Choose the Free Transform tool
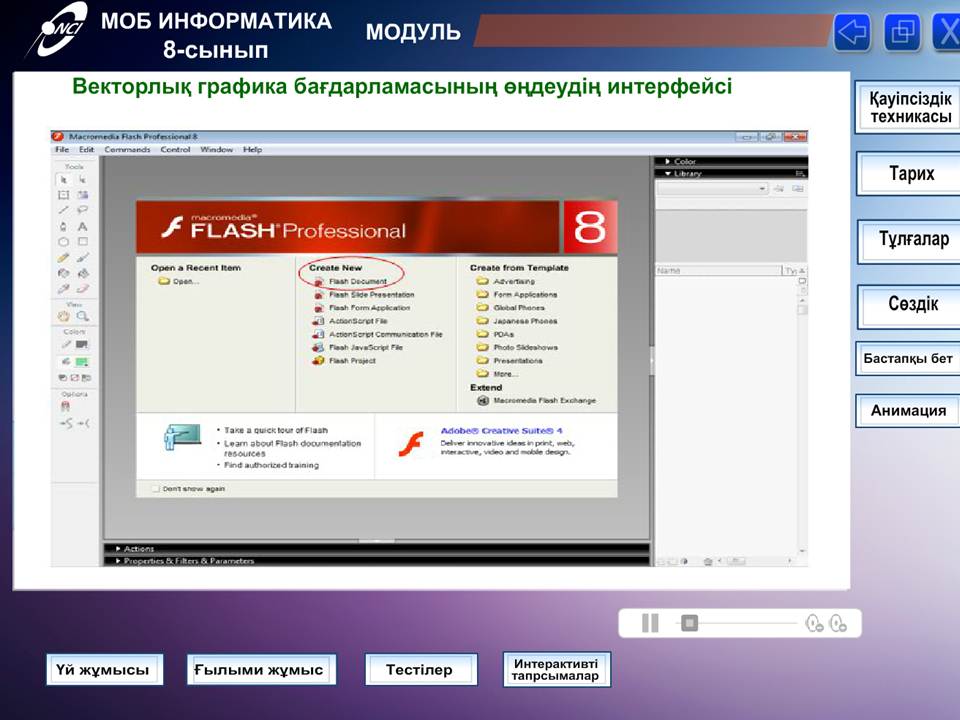The image size is (960, 720). 64,195
